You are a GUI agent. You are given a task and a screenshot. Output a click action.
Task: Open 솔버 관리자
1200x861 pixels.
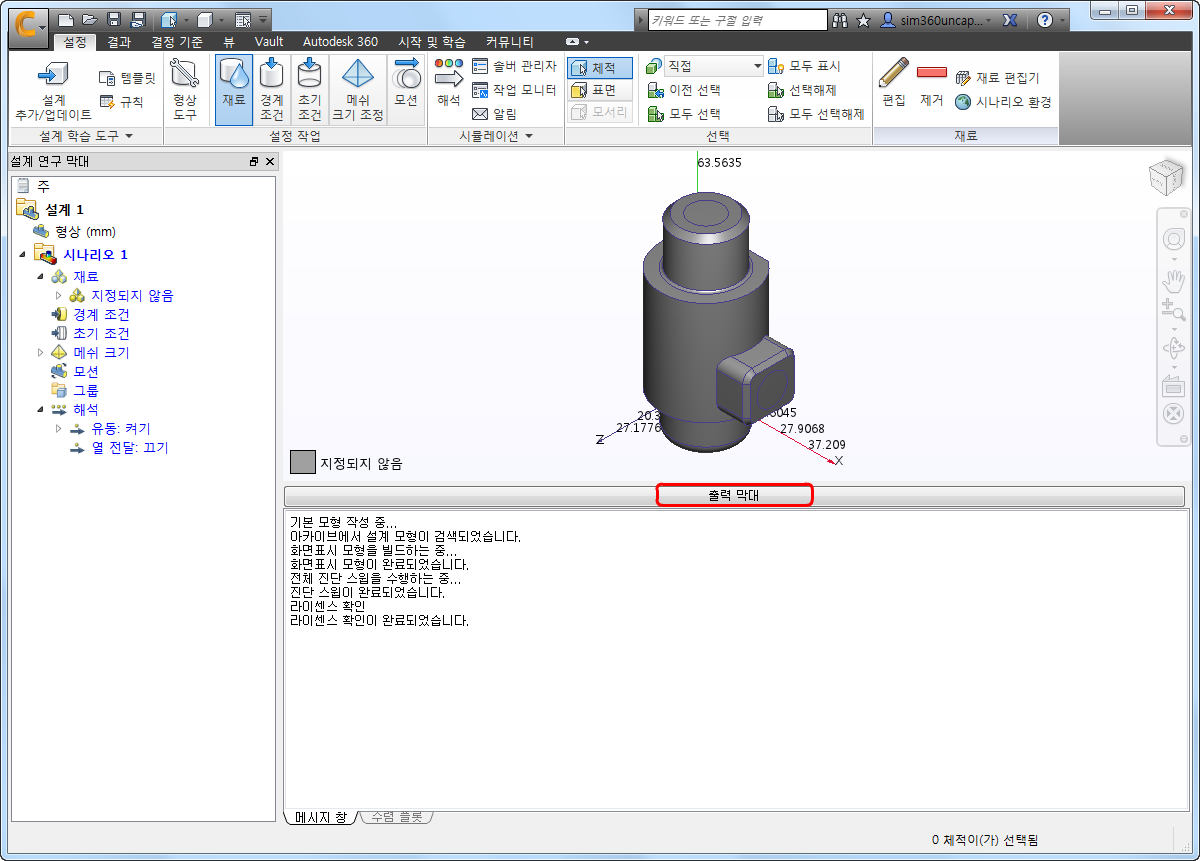[514, 66]
